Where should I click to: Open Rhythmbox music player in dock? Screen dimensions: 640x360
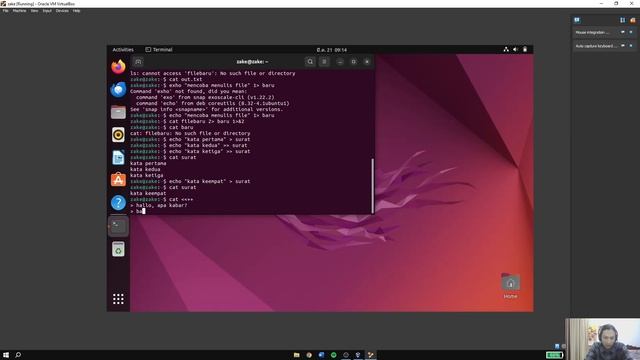118,135
